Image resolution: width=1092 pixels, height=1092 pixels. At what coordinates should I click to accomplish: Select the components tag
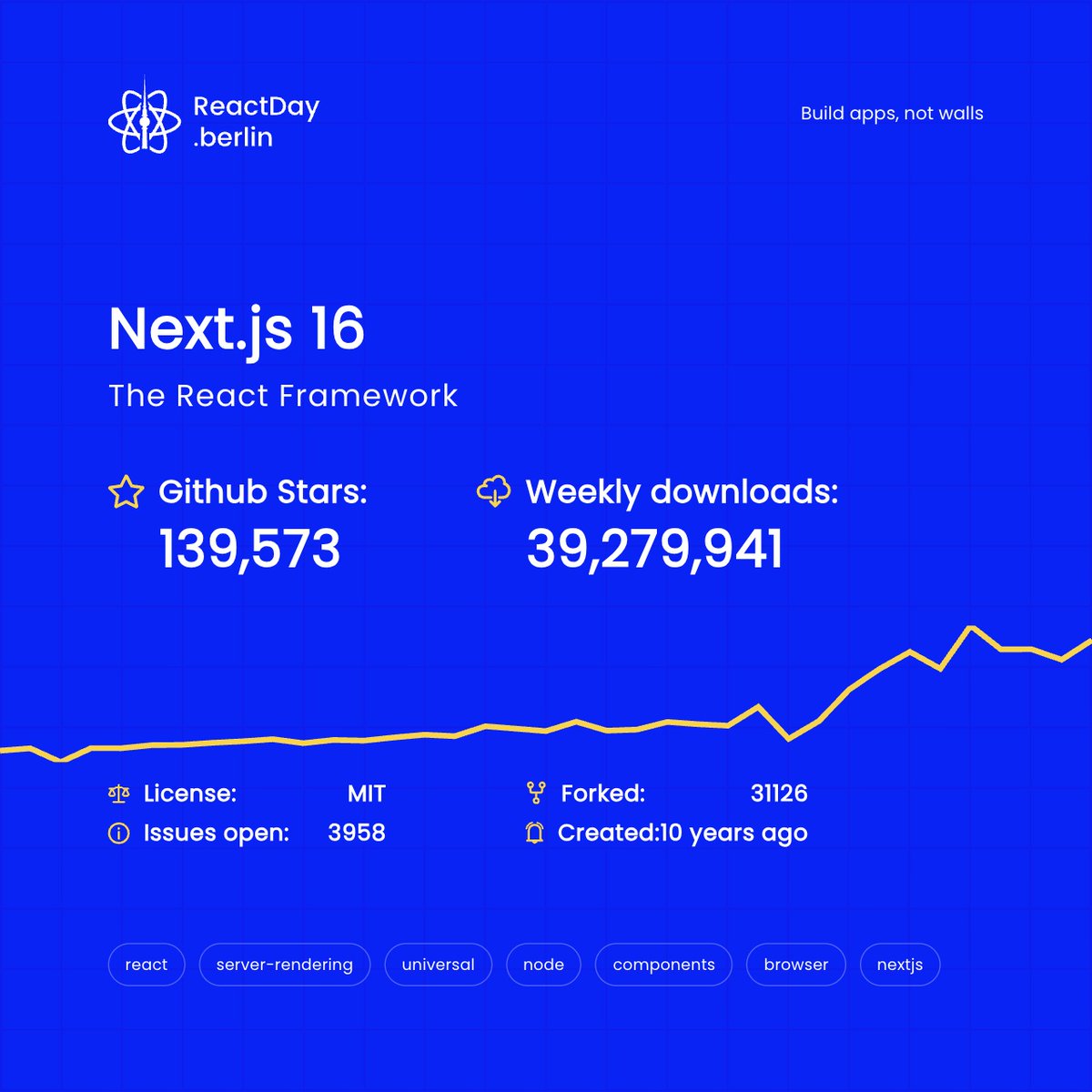tap(664, 965)
